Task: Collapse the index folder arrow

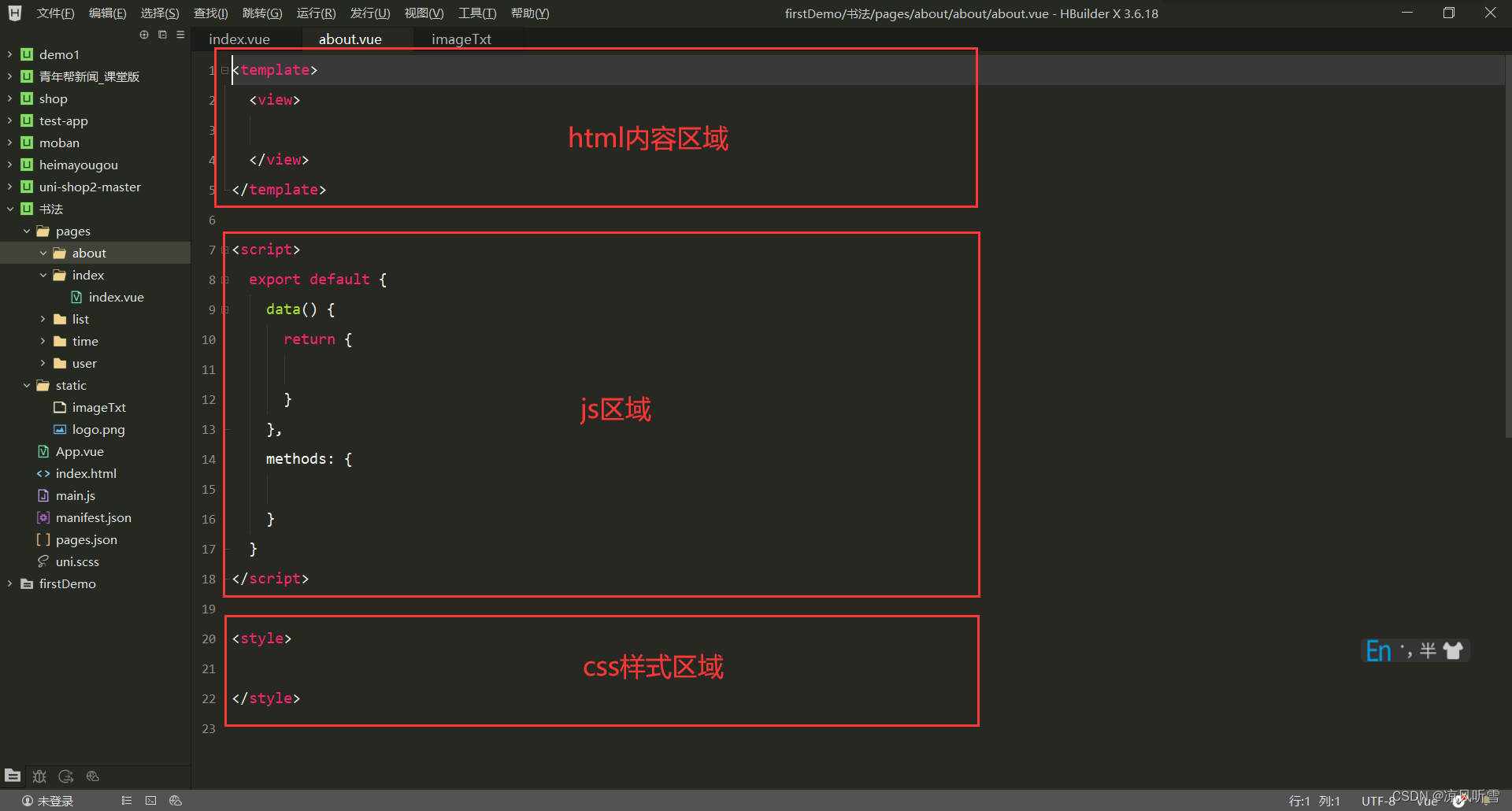Action: click(43, 275)
